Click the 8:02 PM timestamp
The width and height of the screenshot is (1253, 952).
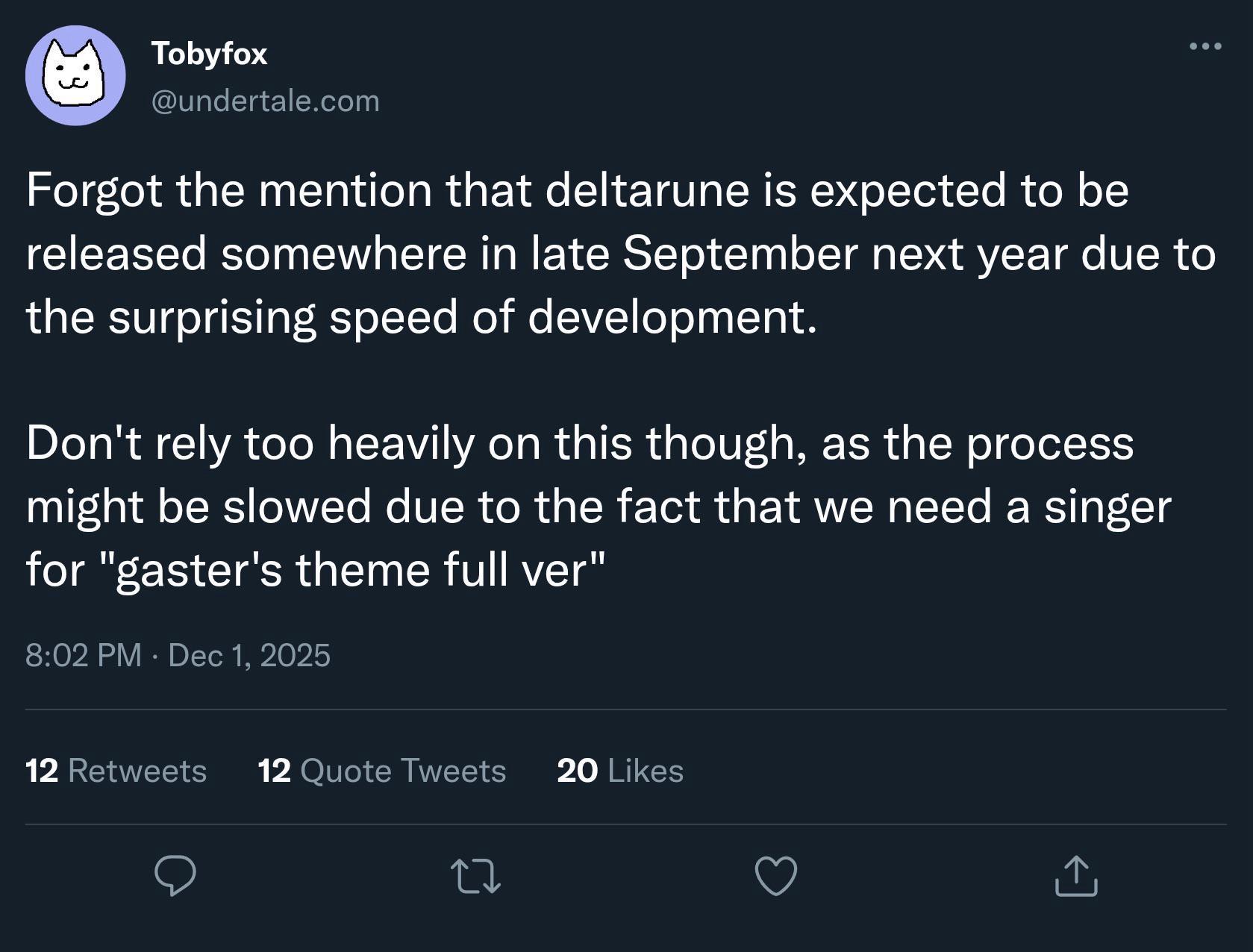pos(83,655)
